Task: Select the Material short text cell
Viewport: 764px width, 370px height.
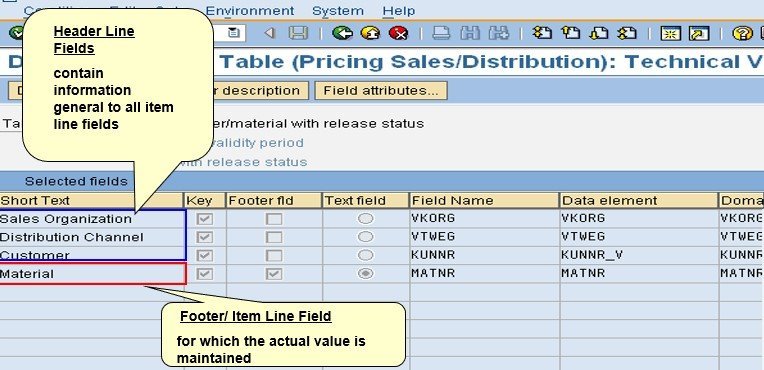Action: pos(92,274)
